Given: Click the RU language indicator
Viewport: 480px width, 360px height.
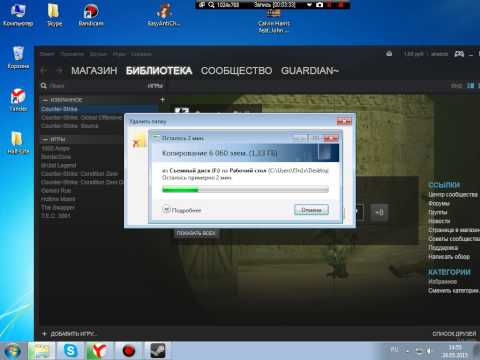Looking at the screenshot, I should point(394,350).
